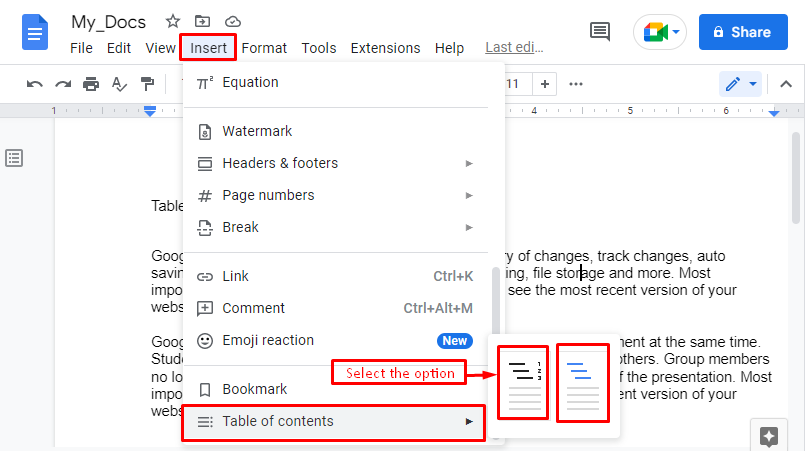Click the Page numbers hash icon
805x451 pixels.
tap(205, 196)
